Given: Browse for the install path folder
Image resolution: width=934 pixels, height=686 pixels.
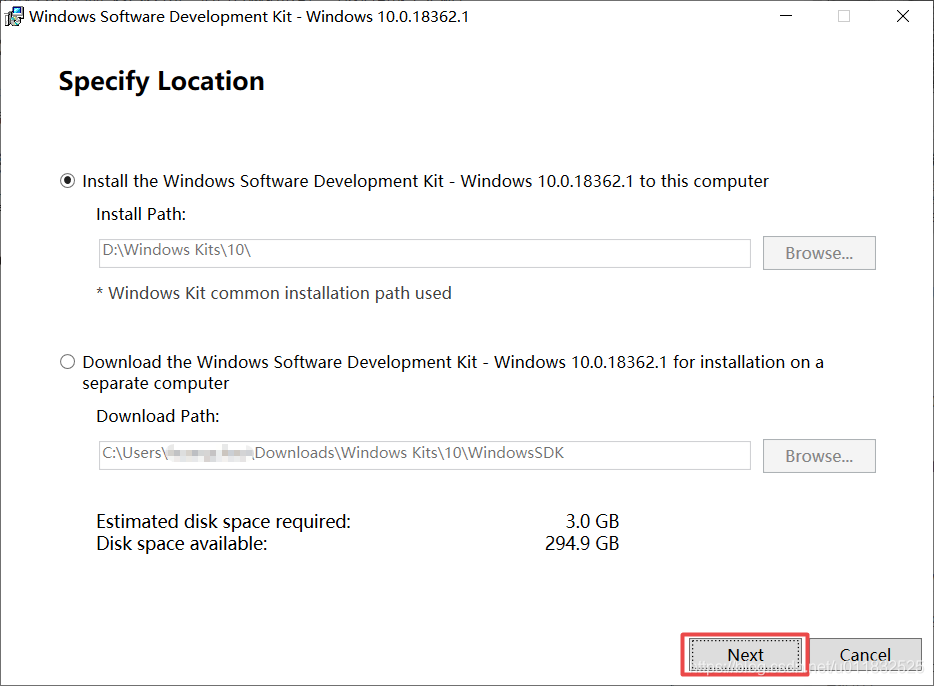Looking at the screenshot, I should [x=819, y=253].
